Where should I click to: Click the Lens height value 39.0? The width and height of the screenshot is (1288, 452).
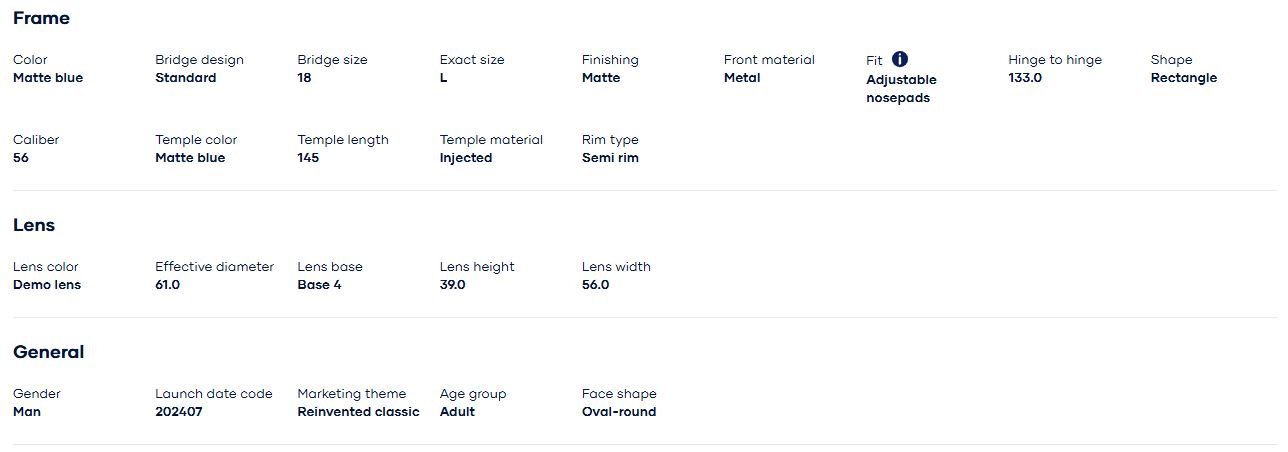(x=452, y=285)
